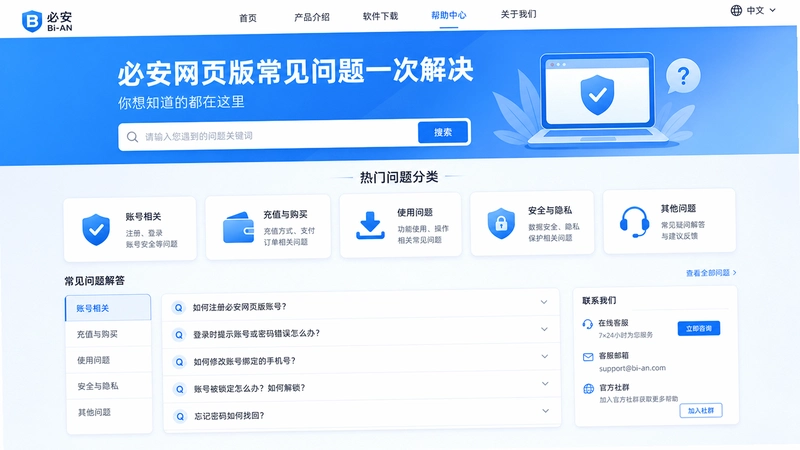Expand 账号被锁定怎么办 answer chevron
This screenshot has height=450, width=800.
[x=545, y=383]
